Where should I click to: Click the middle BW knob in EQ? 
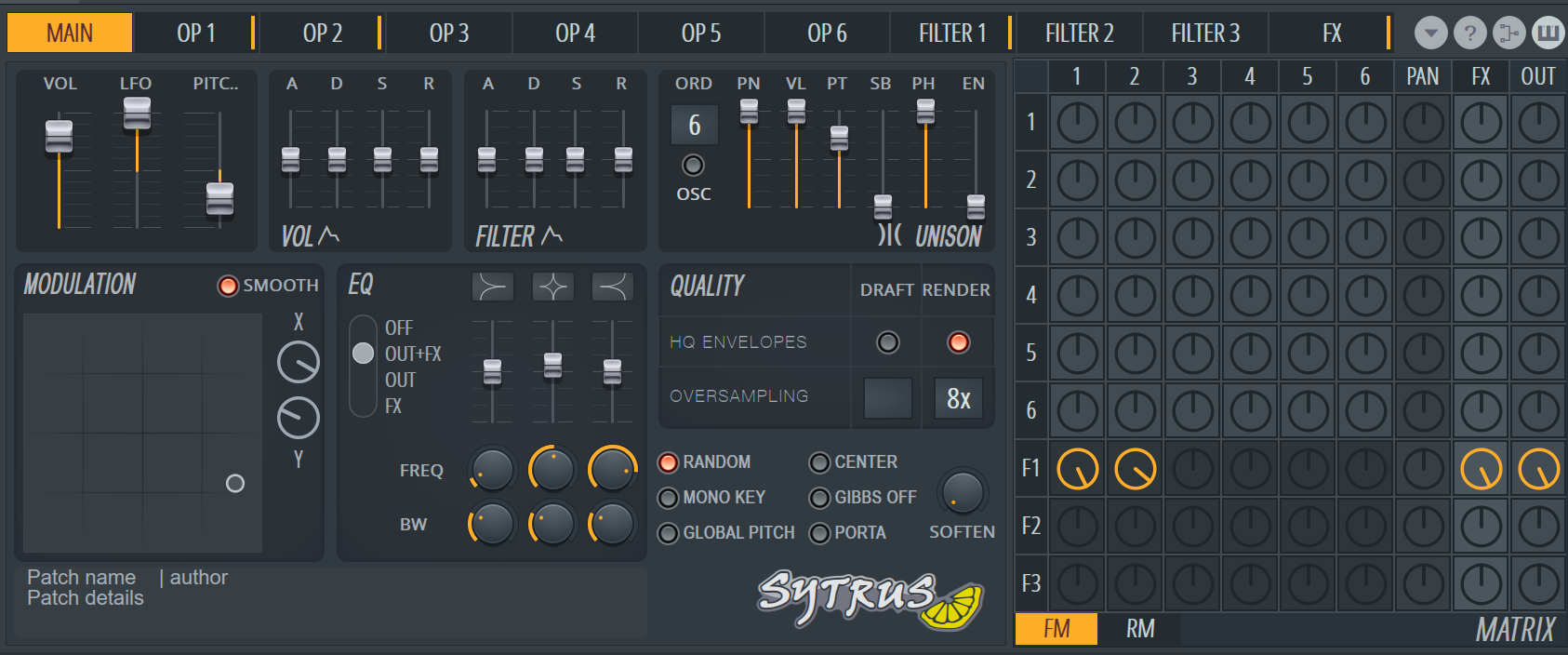tap(552, 524)
